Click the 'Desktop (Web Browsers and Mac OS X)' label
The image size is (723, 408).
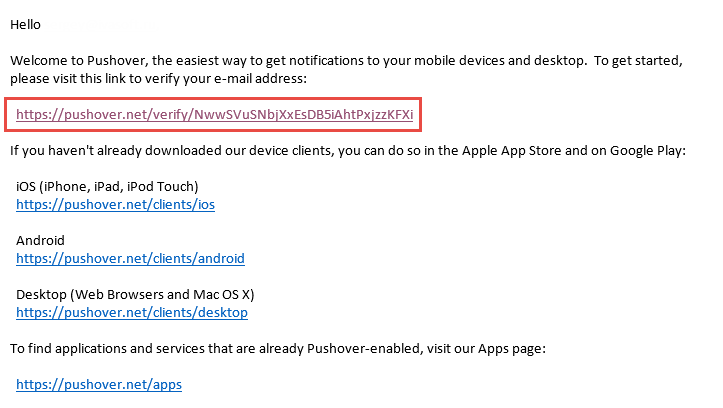135,295
